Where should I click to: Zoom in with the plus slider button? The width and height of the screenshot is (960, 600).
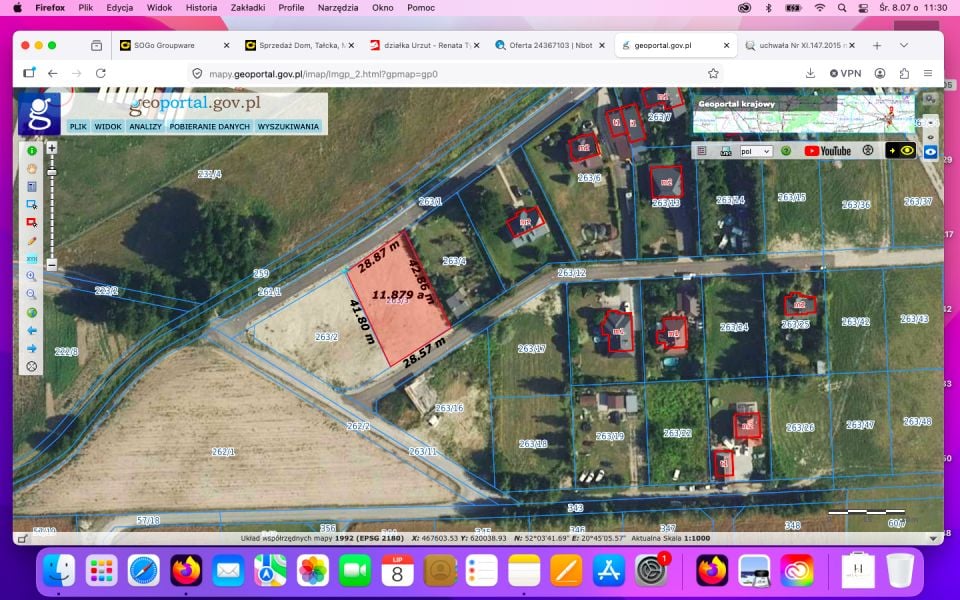pyautogui.click(x=52, y=148)
